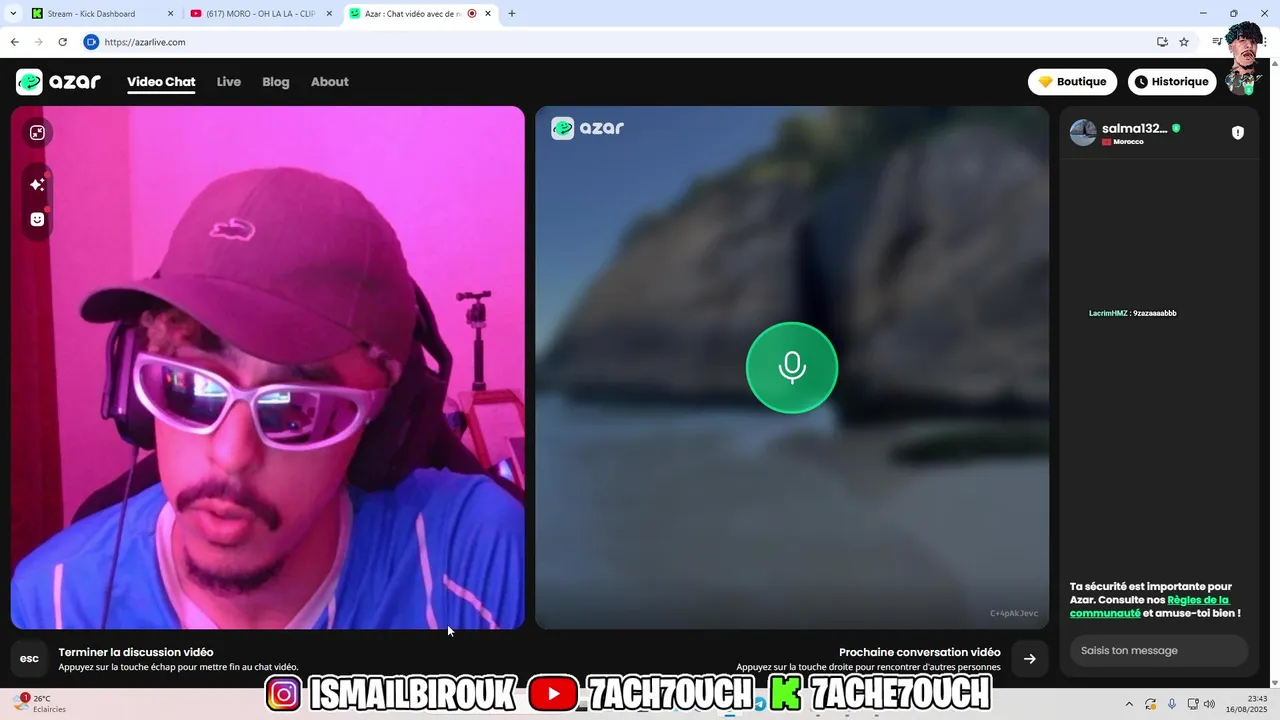
Task: Open the Règles de la communauté link
Action: click(x=1149, y=606)
